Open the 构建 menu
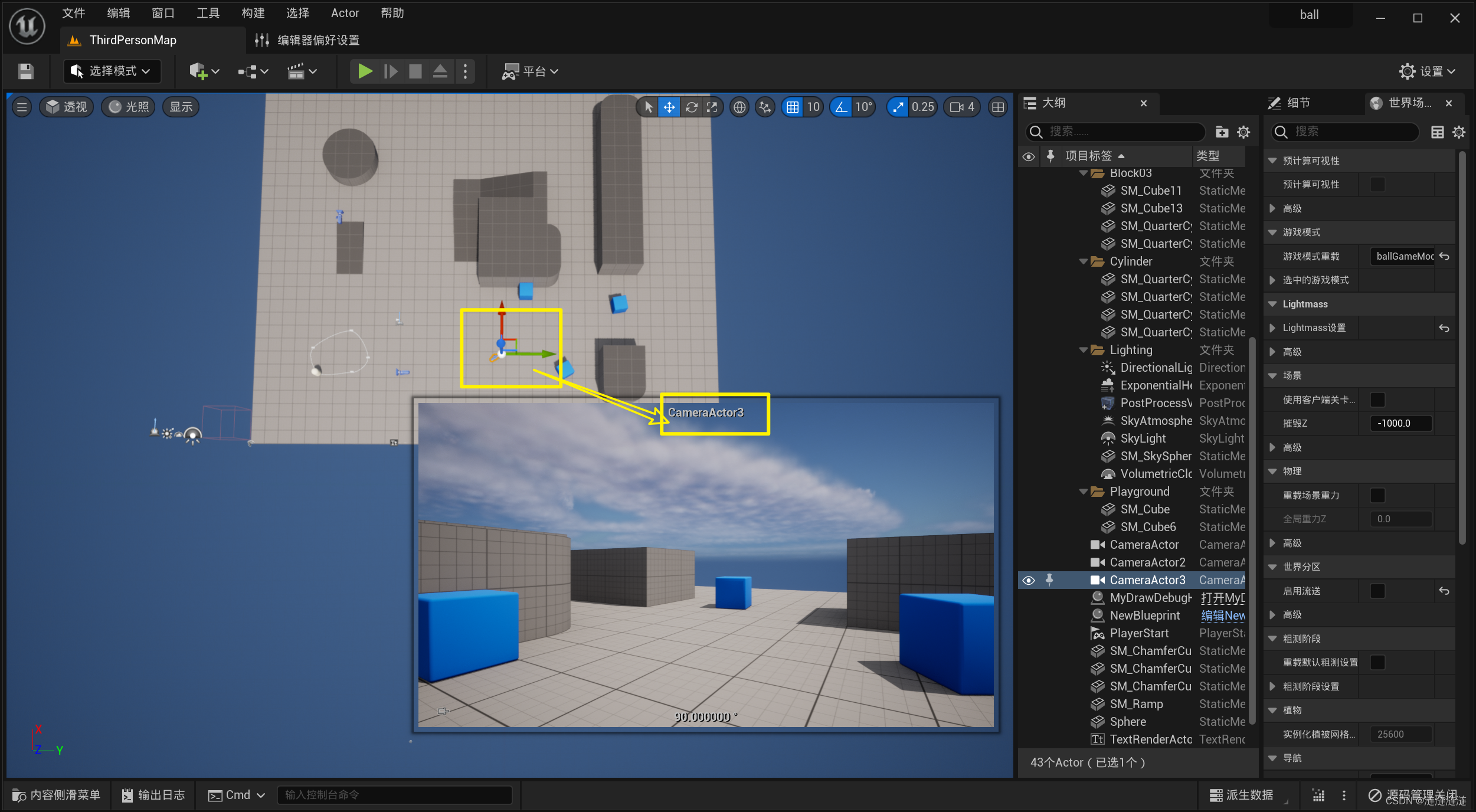Image resolution: width=1476 pixels, height=812 pixels. (x=253, y=13)
